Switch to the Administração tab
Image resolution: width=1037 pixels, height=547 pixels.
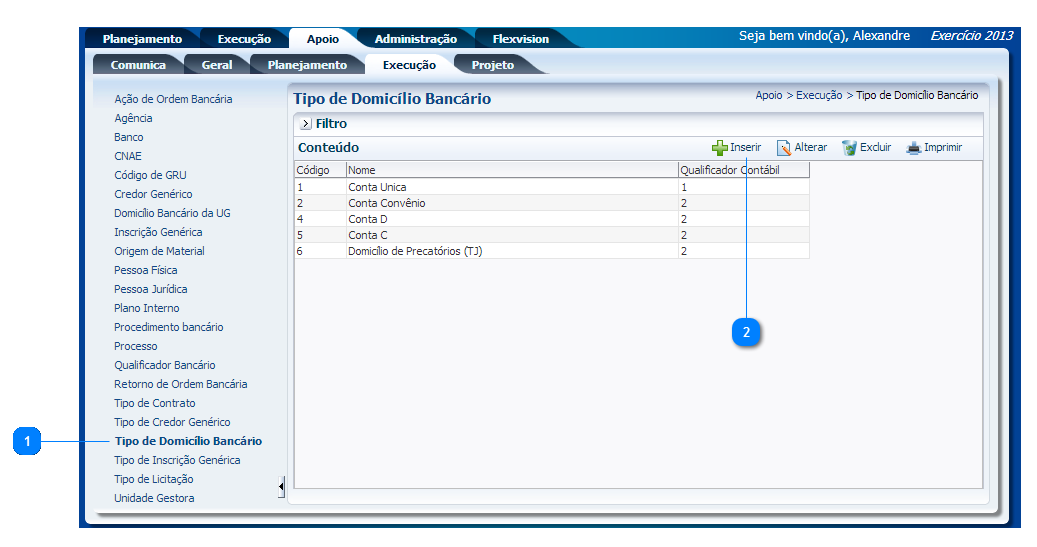[415, 39]
